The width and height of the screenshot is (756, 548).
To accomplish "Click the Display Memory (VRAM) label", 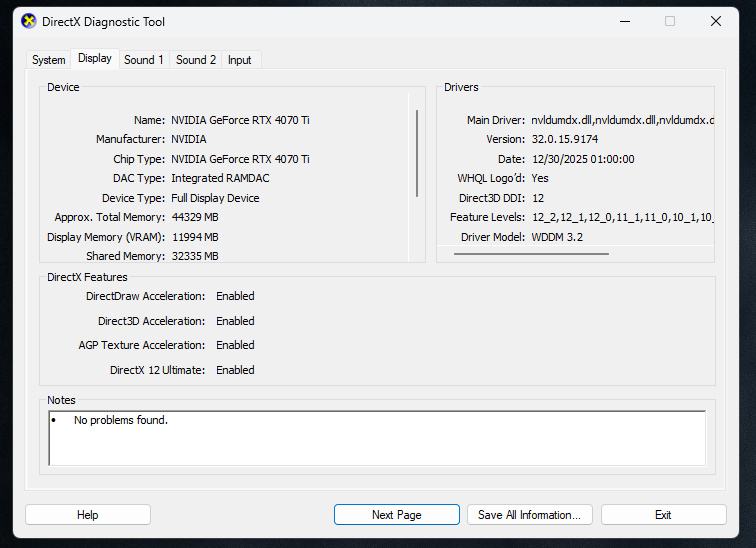I will coord(106,237).
